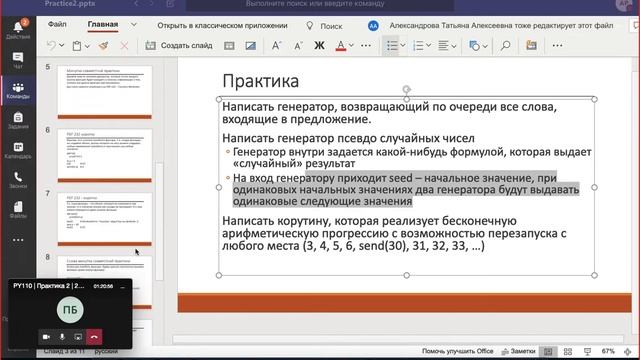Click Помочь улучшить Office link
Screen dimensions: 640x360
click(x=458, y=351)
